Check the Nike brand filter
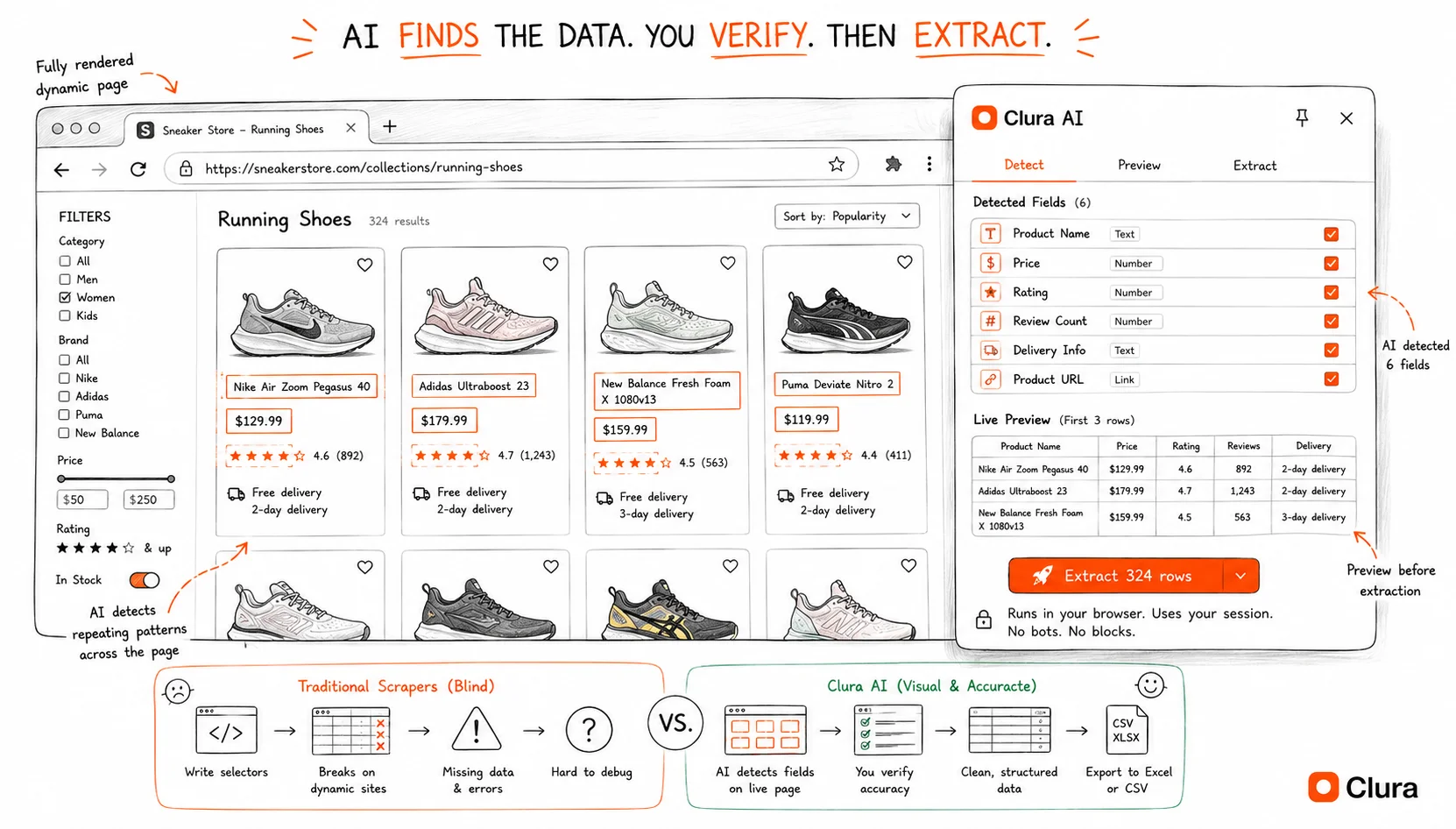Viewport: 1456px width, 829px height. pyautogui.click(x=64, y=379)
